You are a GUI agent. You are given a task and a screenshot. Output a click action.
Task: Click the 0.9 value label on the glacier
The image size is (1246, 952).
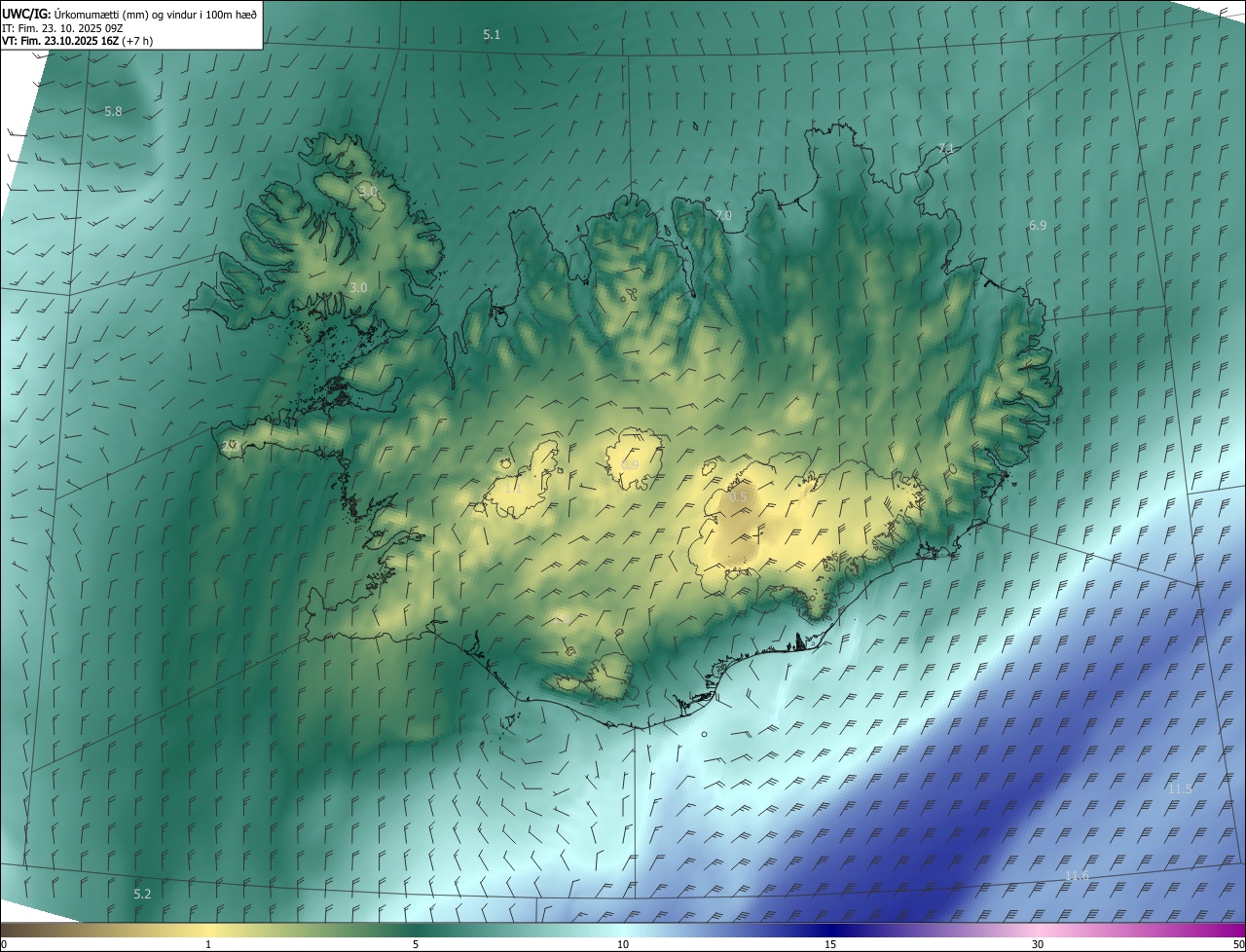(x=630, y=465)
